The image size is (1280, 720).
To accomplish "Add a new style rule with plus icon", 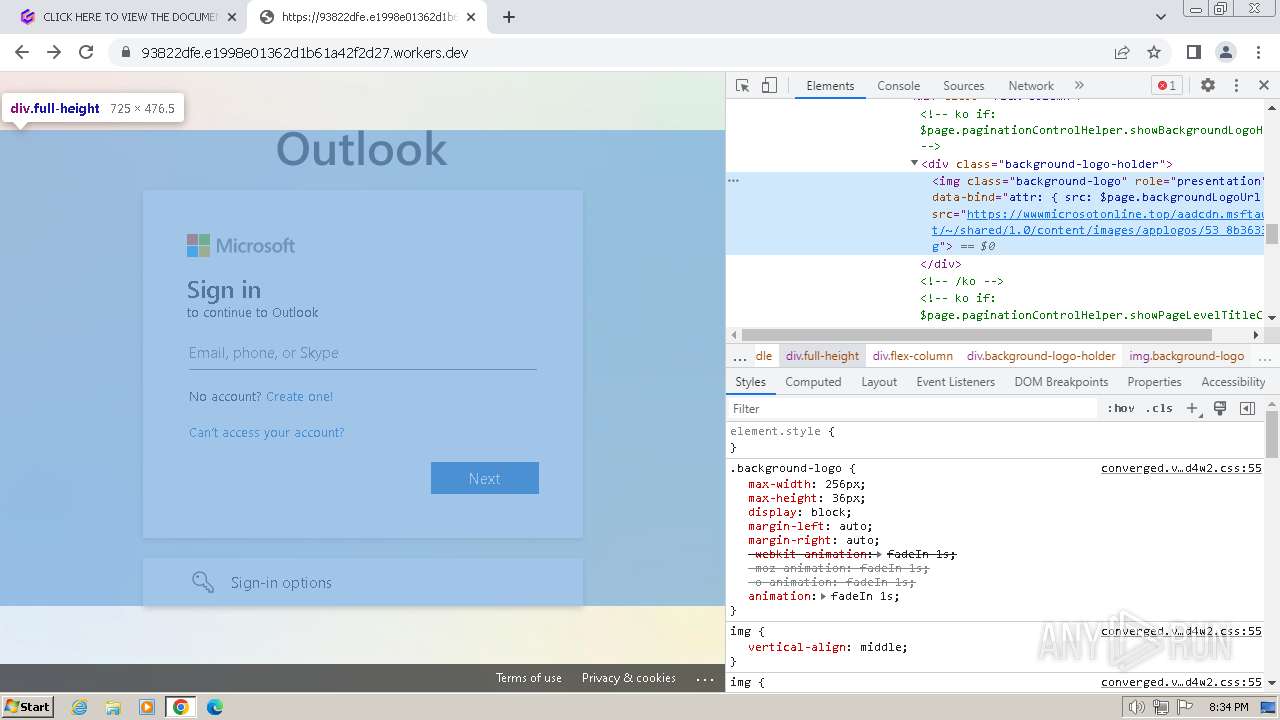I will click(1192, 408).
